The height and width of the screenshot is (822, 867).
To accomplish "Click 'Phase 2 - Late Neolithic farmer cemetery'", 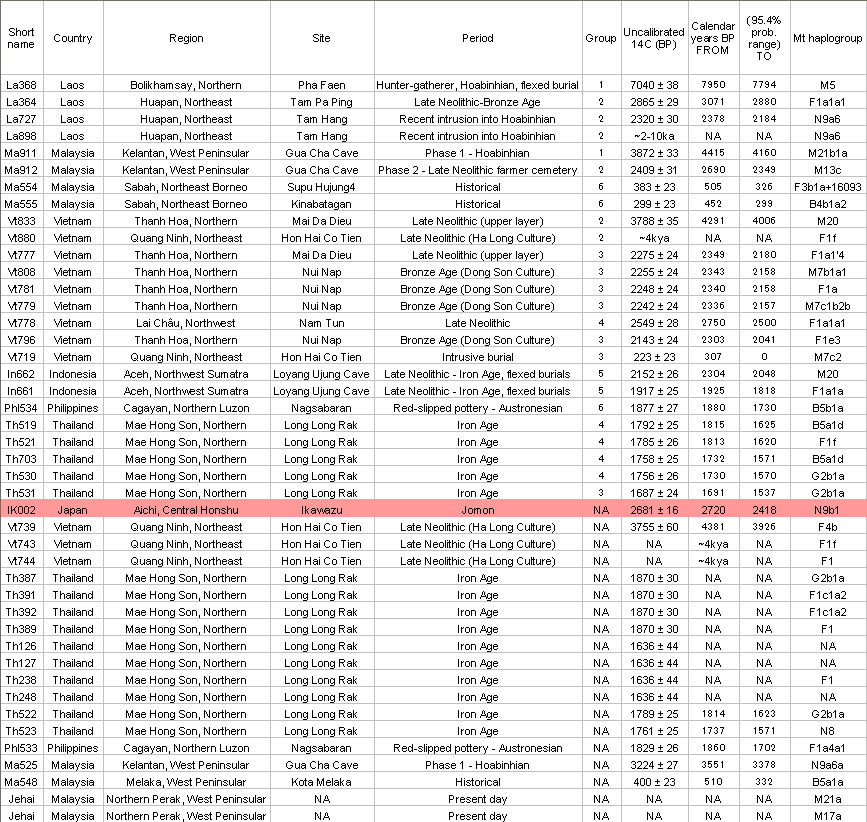I will (478, 170).
